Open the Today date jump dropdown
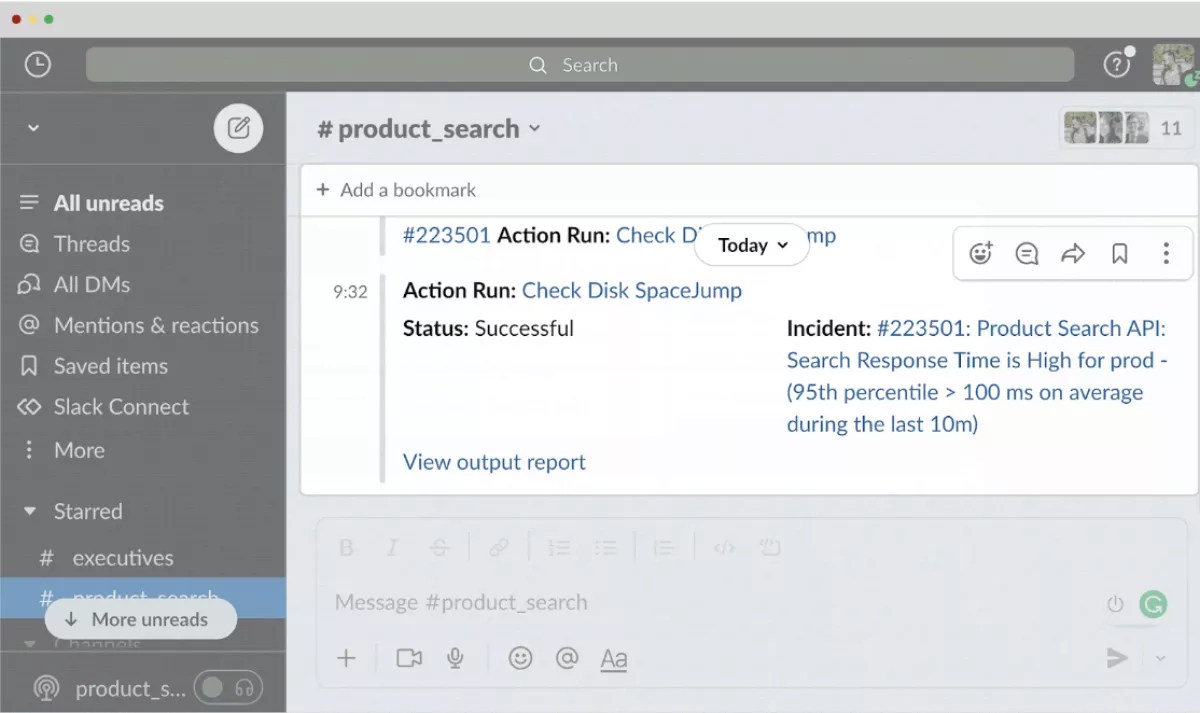Screen dimensions: 1200x713 pyautogui.click(x=750, y=245)
